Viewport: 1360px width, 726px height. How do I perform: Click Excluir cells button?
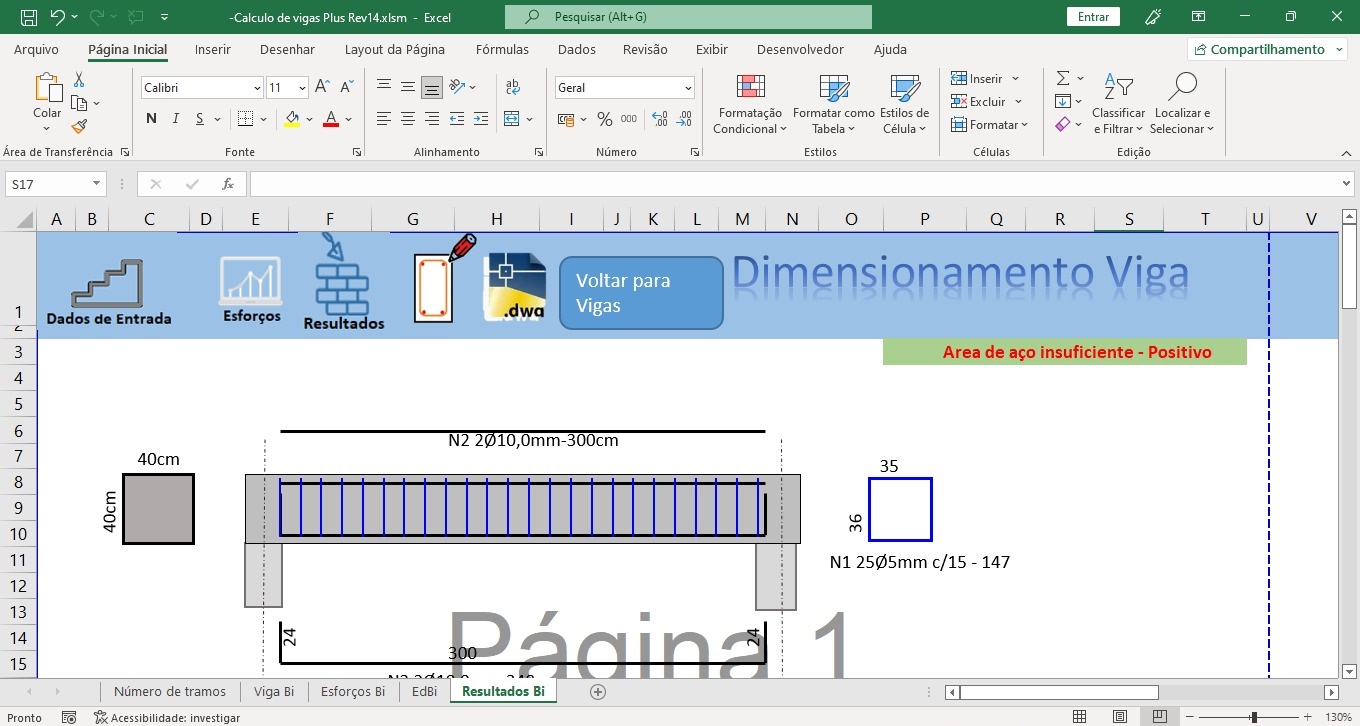pos(977,101)
